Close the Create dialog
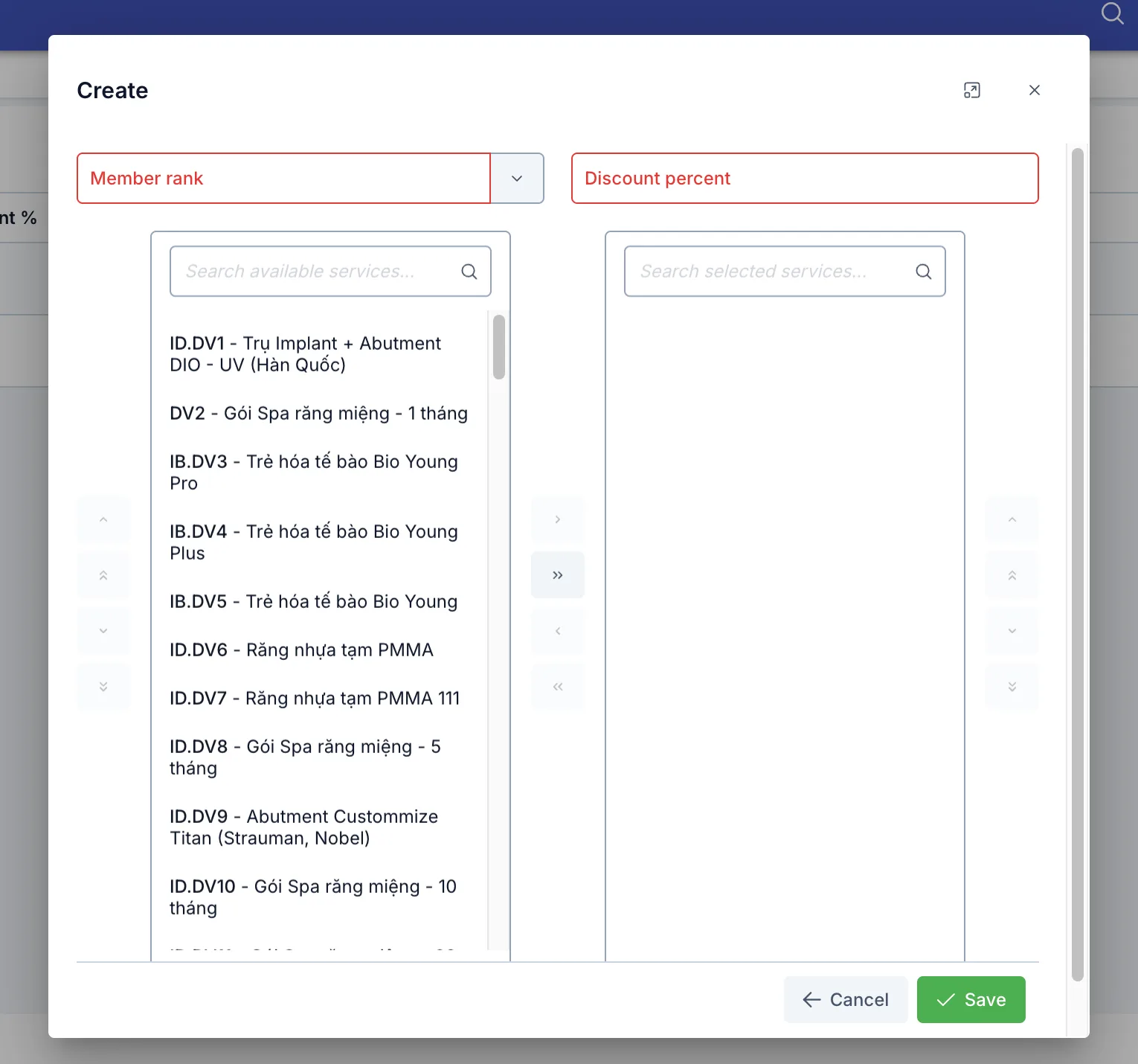 [1034, 90]
